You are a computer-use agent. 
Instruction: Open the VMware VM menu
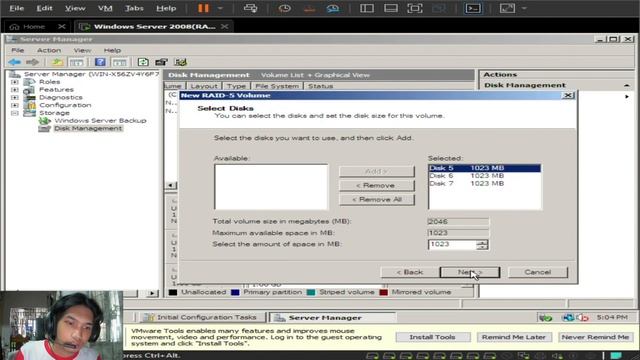click(x=104, y=8)
